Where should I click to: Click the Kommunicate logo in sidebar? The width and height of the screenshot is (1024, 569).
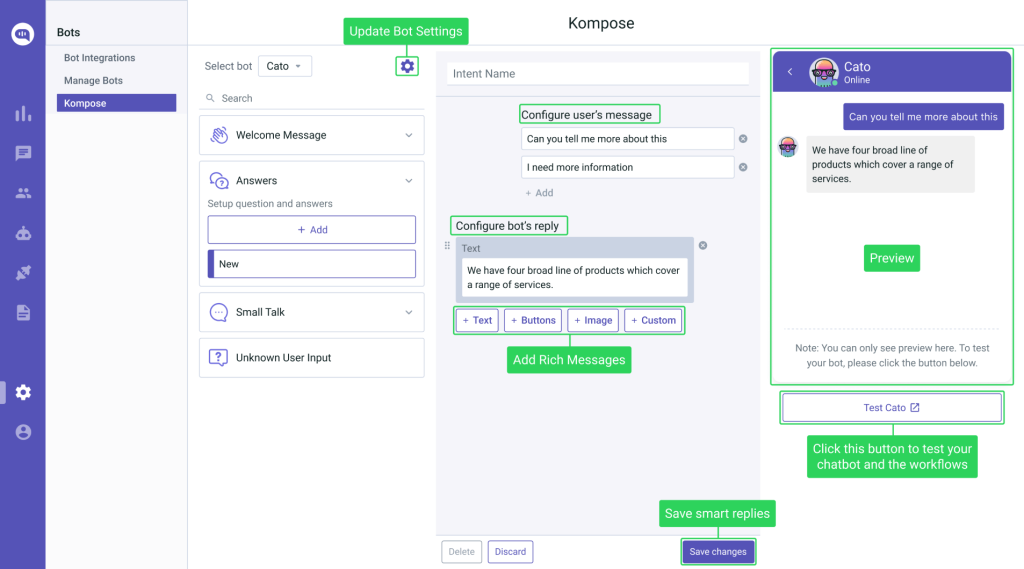22,34
